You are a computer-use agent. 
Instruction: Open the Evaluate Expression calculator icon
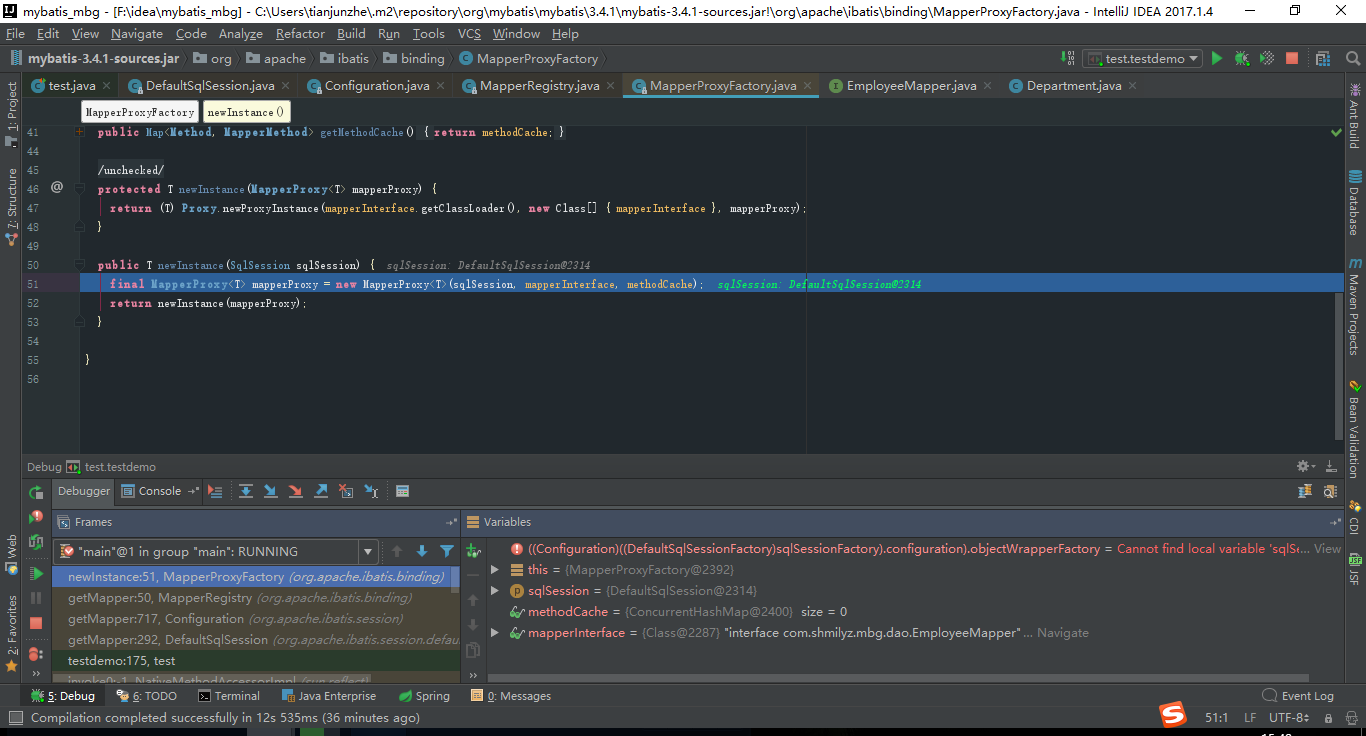tap(402, 490)
